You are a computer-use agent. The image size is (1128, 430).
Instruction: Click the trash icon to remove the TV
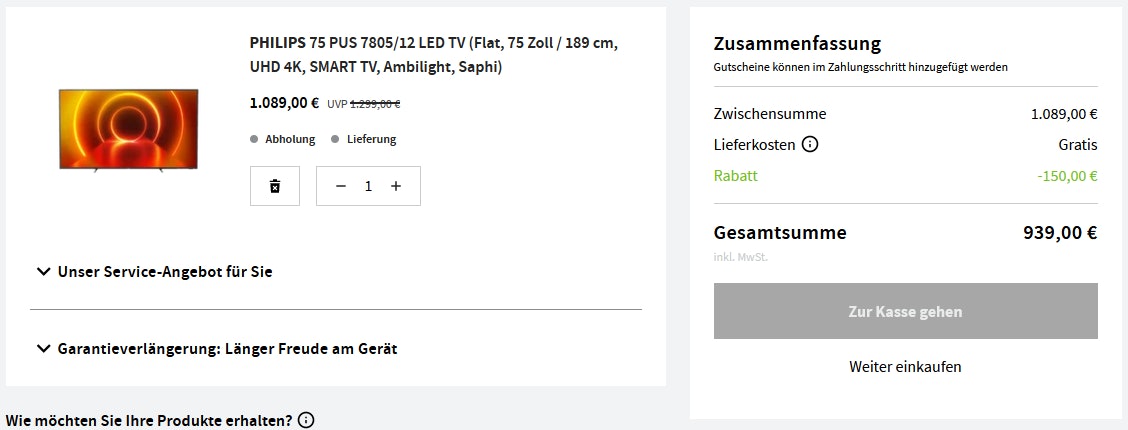275,186
